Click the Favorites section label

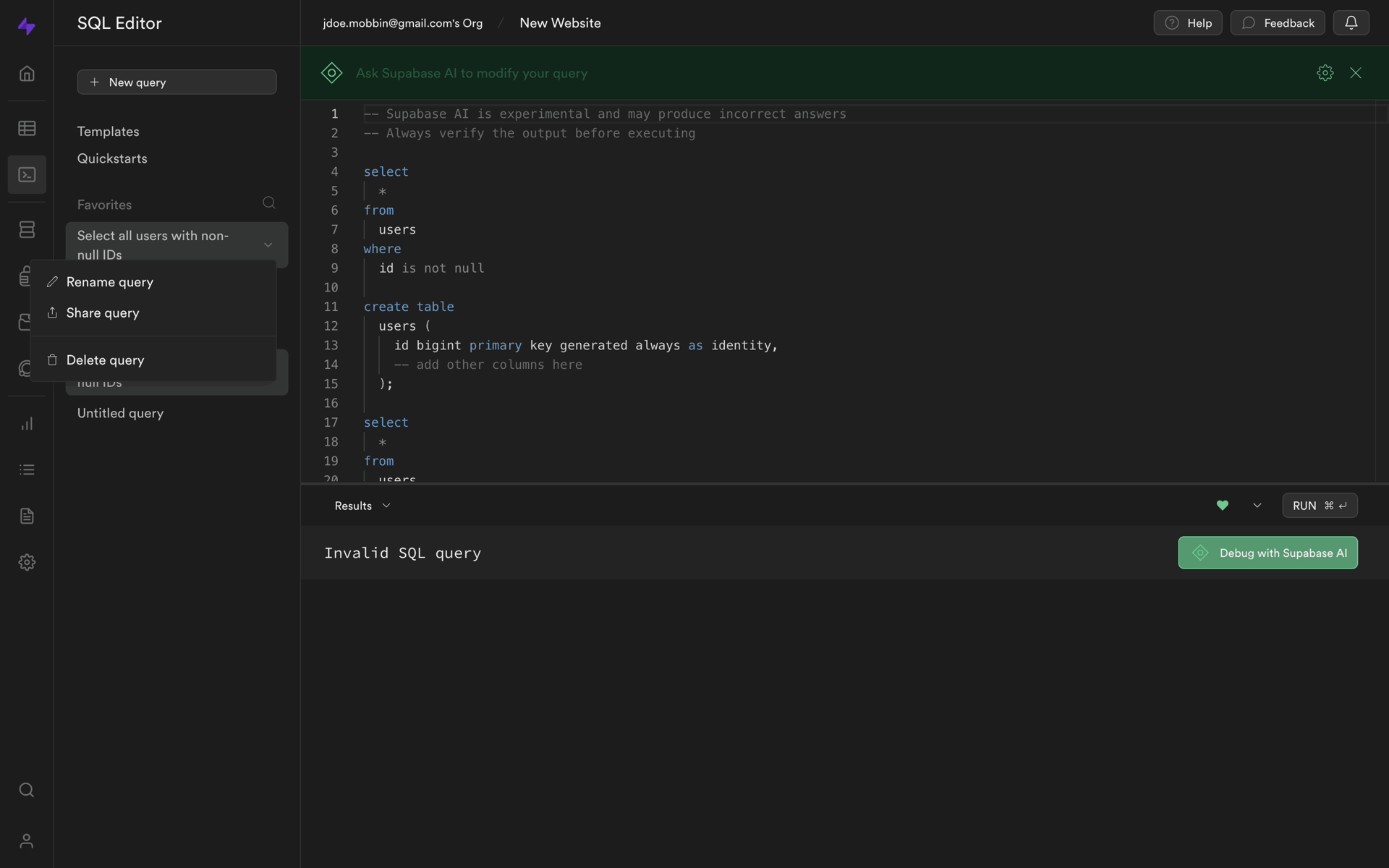(104, 205)
